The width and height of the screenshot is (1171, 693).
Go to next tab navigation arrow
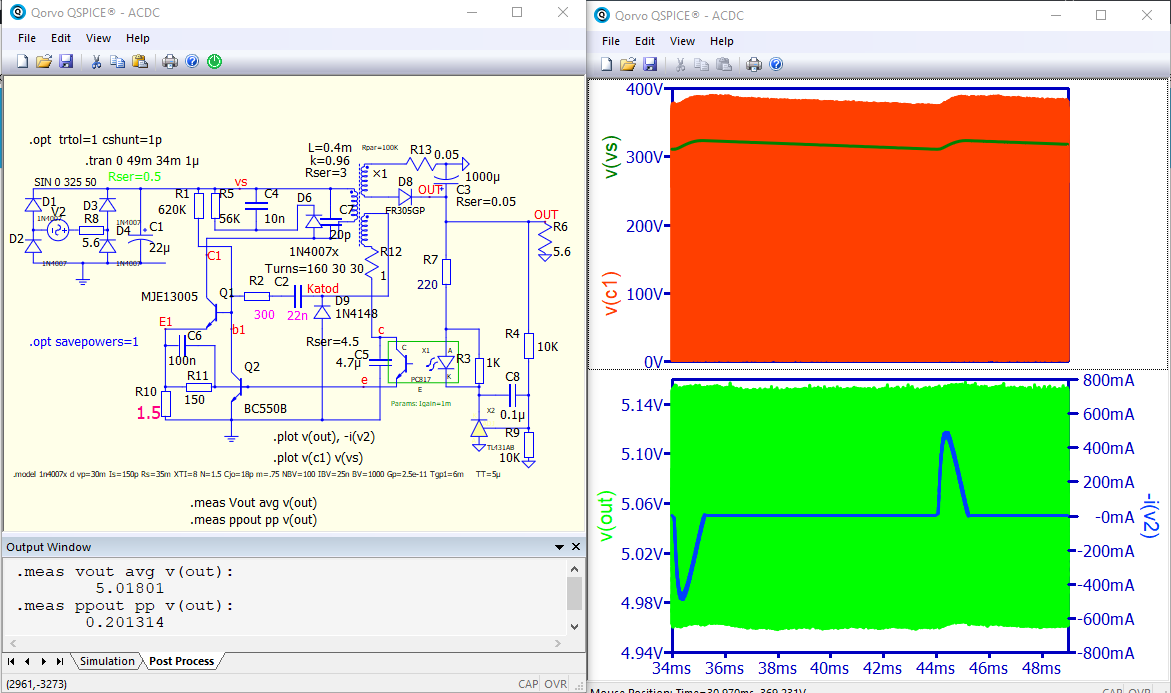(43, 661)
